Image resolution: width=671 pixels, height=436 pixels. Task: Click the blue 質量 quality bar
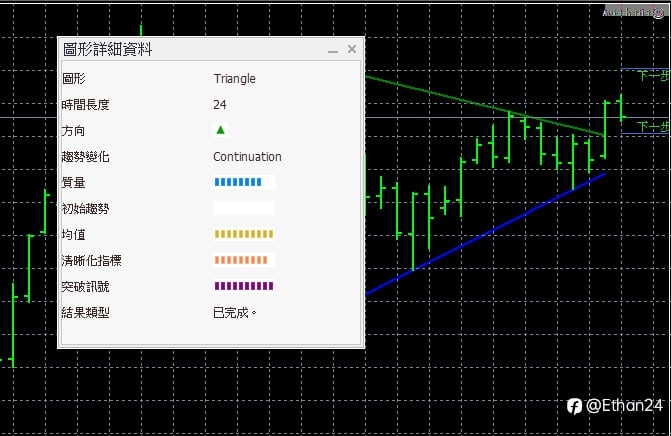click(244, 182)
